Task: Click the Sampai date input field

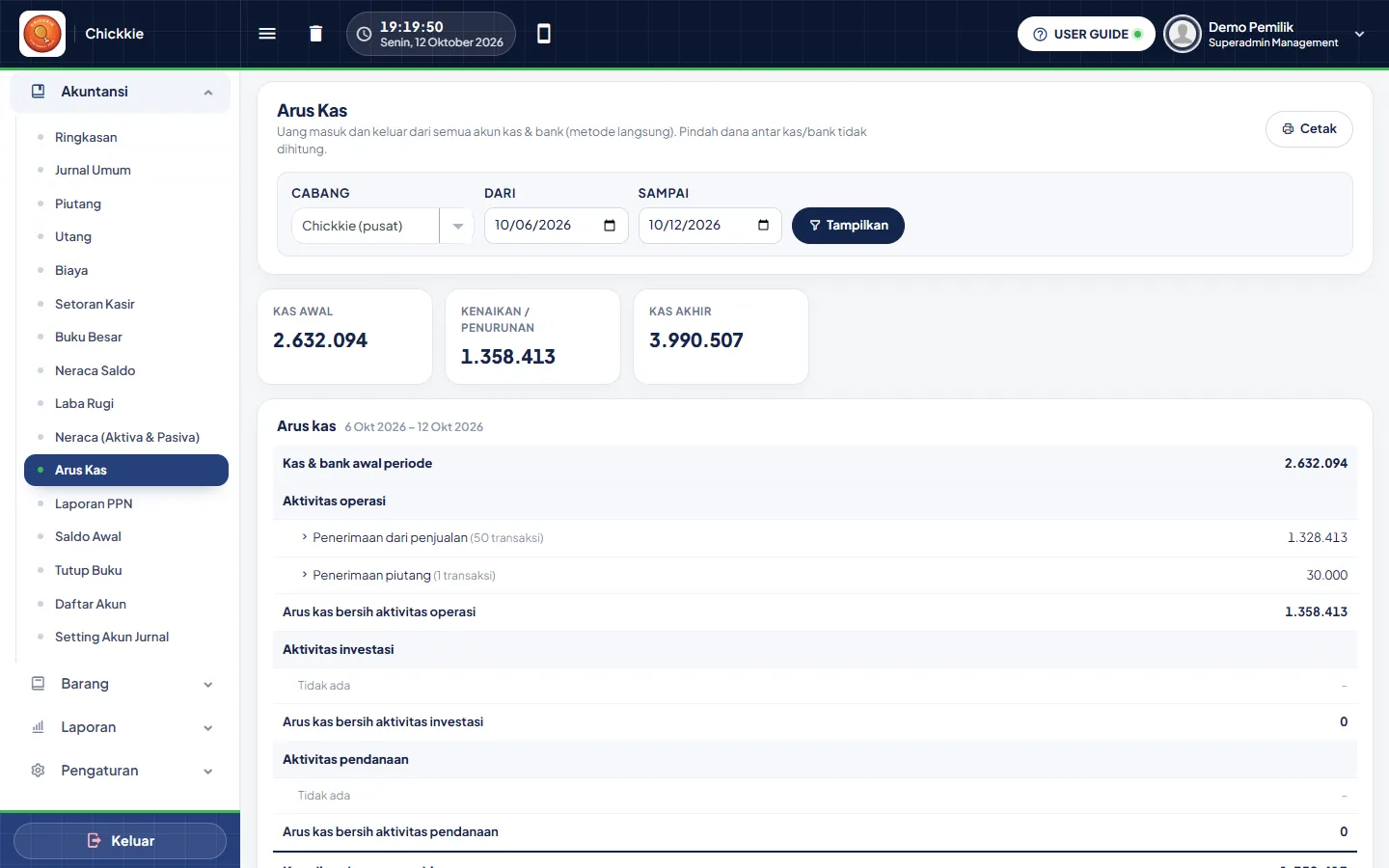Action: coord(710,226)
